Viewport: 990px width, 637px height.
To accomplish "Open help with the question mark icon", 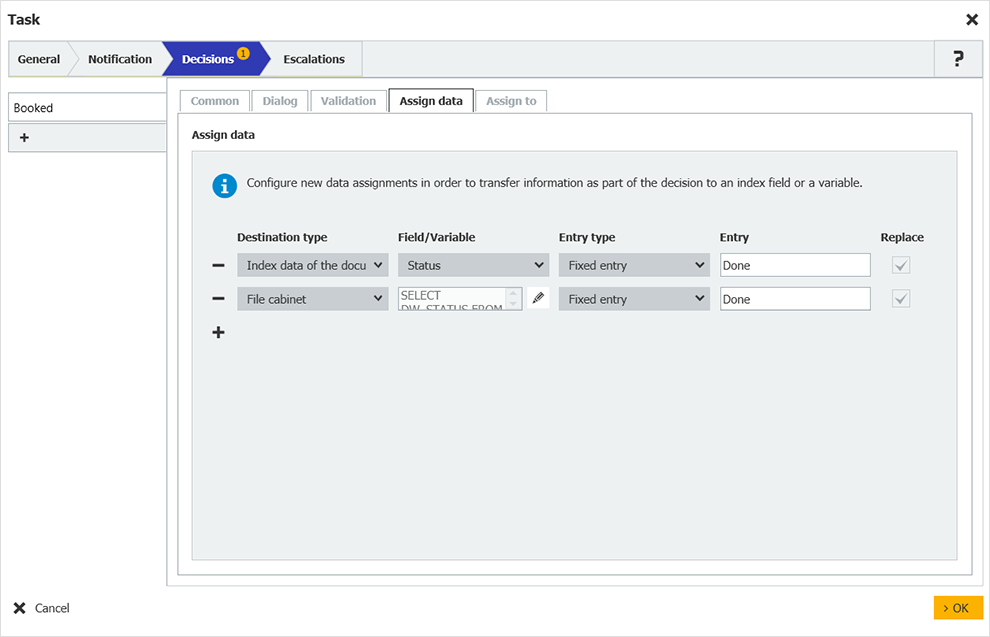I will pyautogui.click(x=958, y=58).
